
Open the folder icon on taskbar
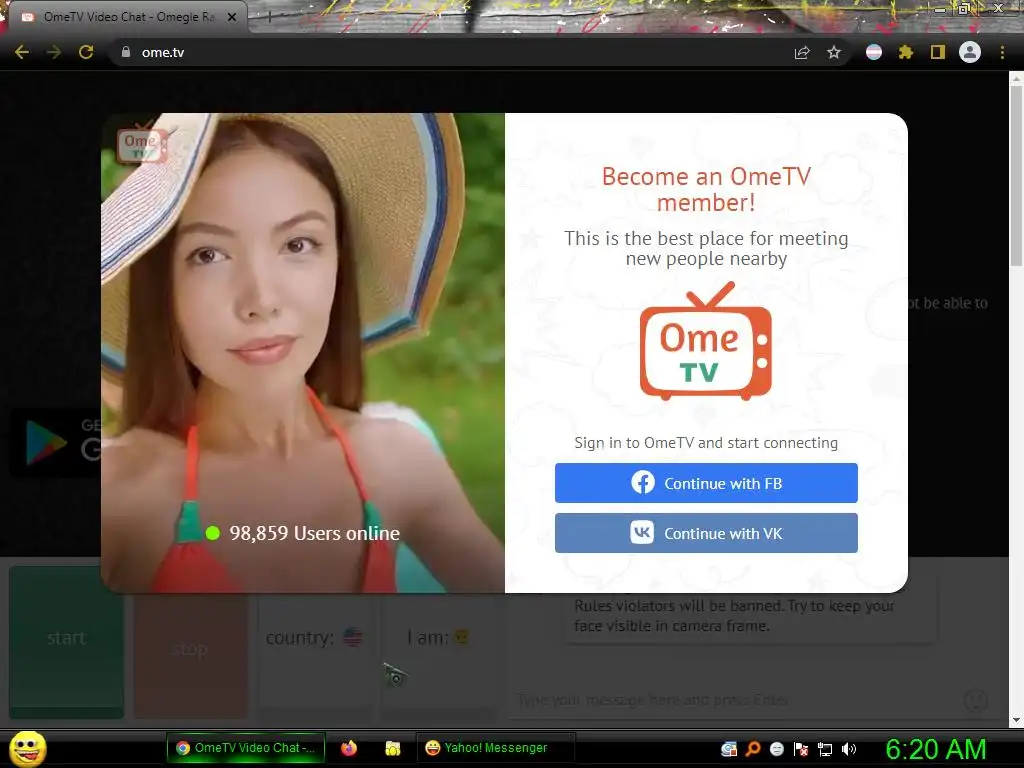point(392,748)
